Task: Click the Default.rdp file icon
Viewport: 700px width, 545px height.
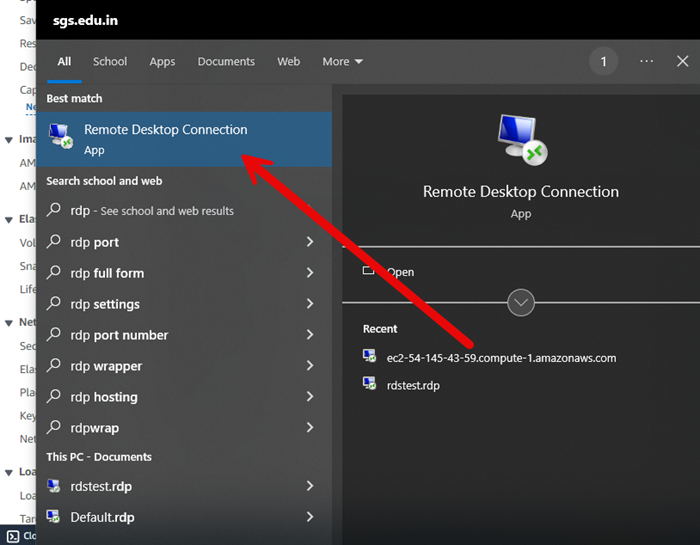Action: tap(54, 516)
